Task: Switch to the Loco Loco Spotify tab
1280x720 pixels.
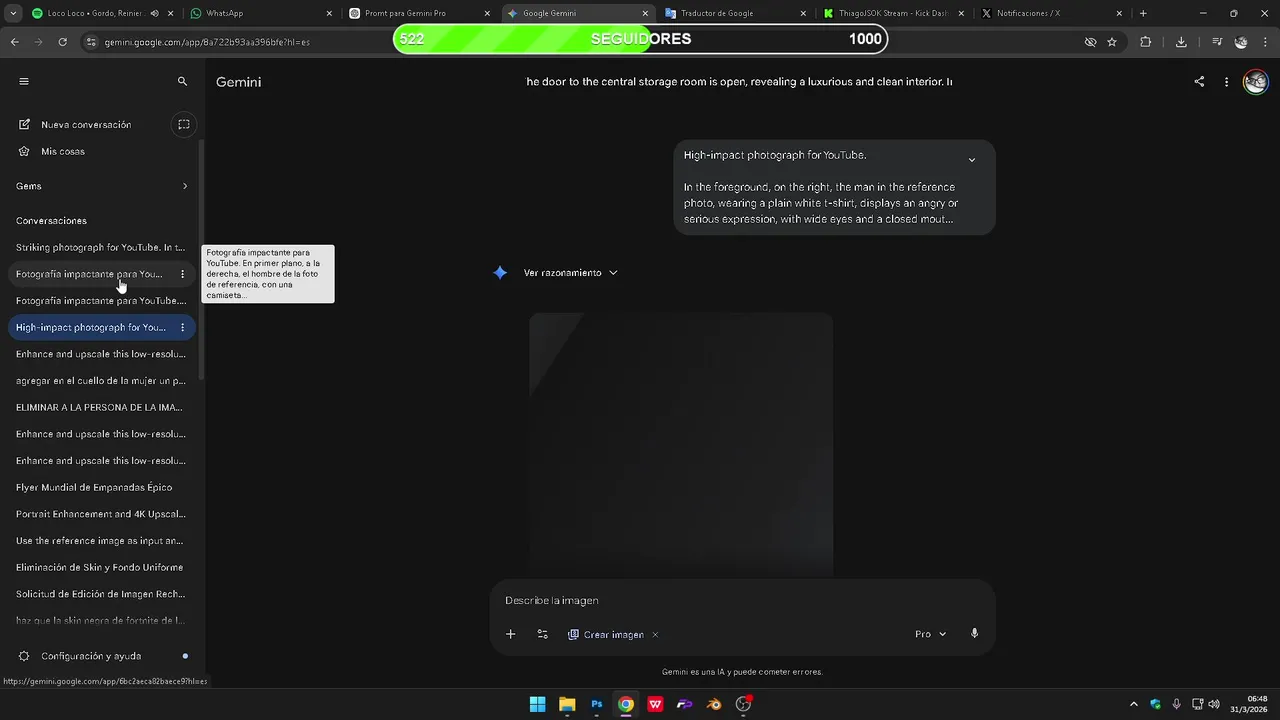Action: (95, 14)
